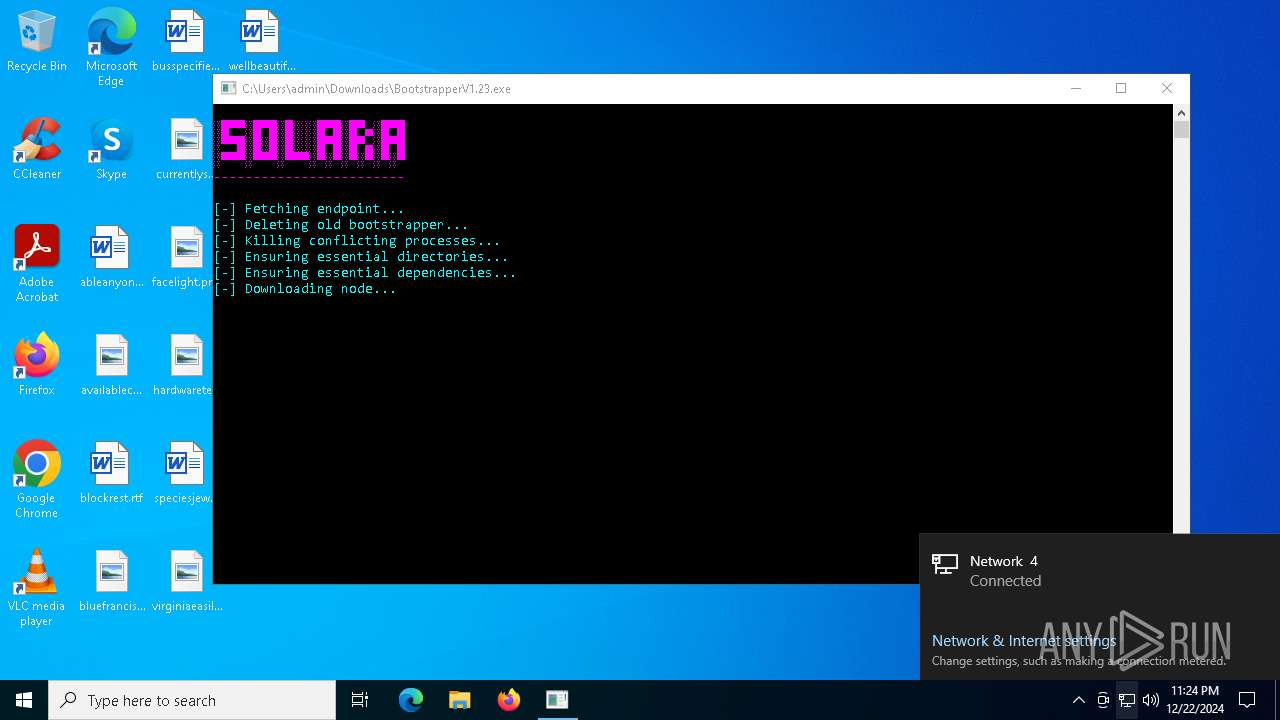Open the Windows Start menu
The height and width of the screenshot is (720, 1280).
(24, 700)
